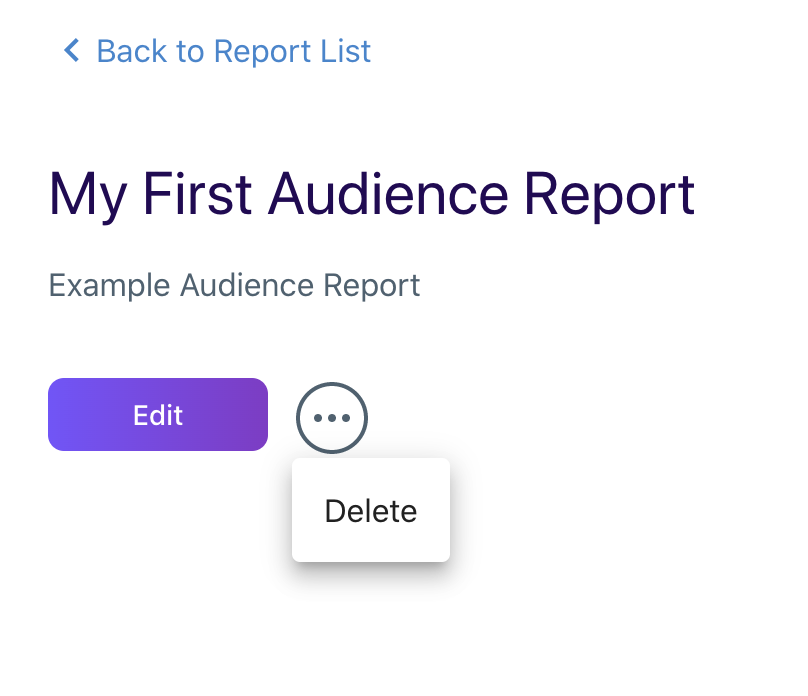Image resolution: width=808 pixels, height=696 pixels.
Task: Open the Back to Report List link
Action: [233, 51]
